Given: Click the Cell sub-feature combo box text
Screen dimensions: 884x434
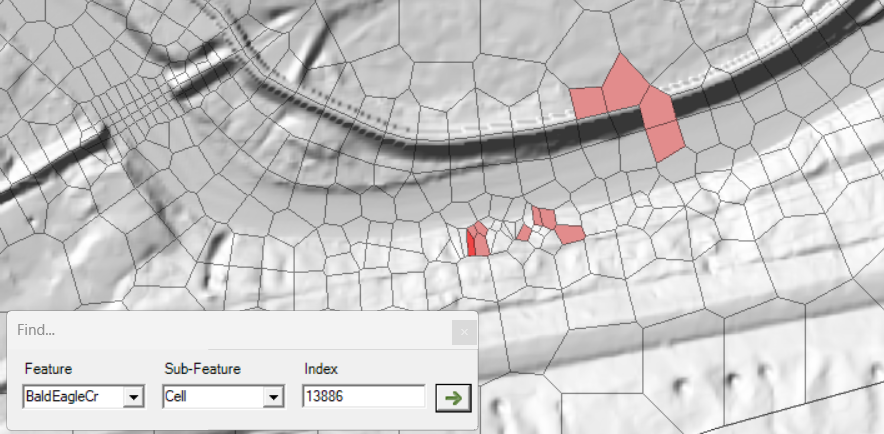Looking at the screenshot, I should tap(210, 398).
